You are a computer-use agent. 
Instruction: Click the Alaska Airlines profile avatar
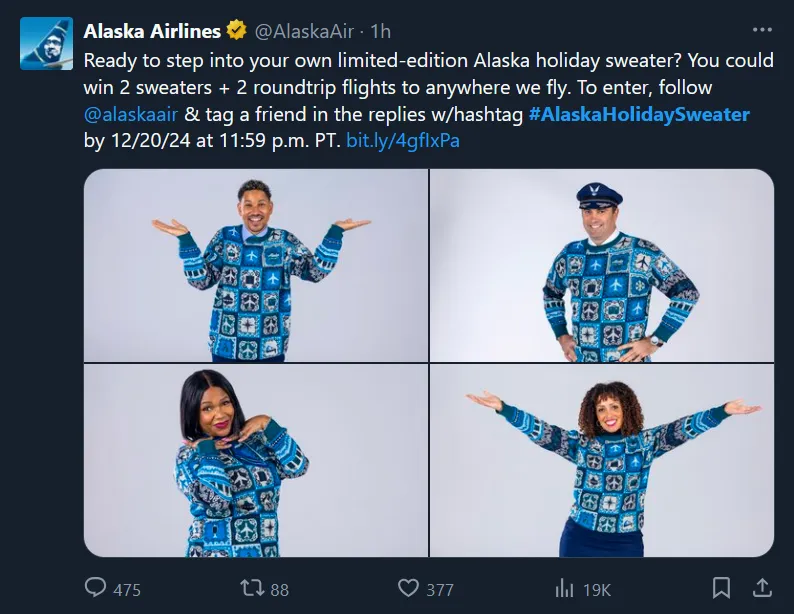click(46, 43)
